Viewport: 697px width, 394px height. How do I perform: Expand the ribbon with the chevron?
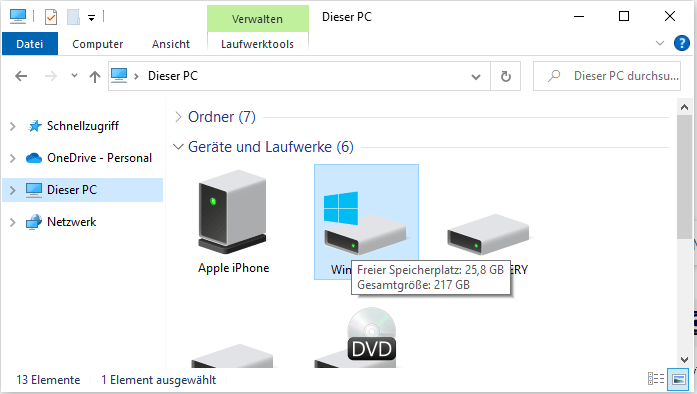tap(660, 43)
